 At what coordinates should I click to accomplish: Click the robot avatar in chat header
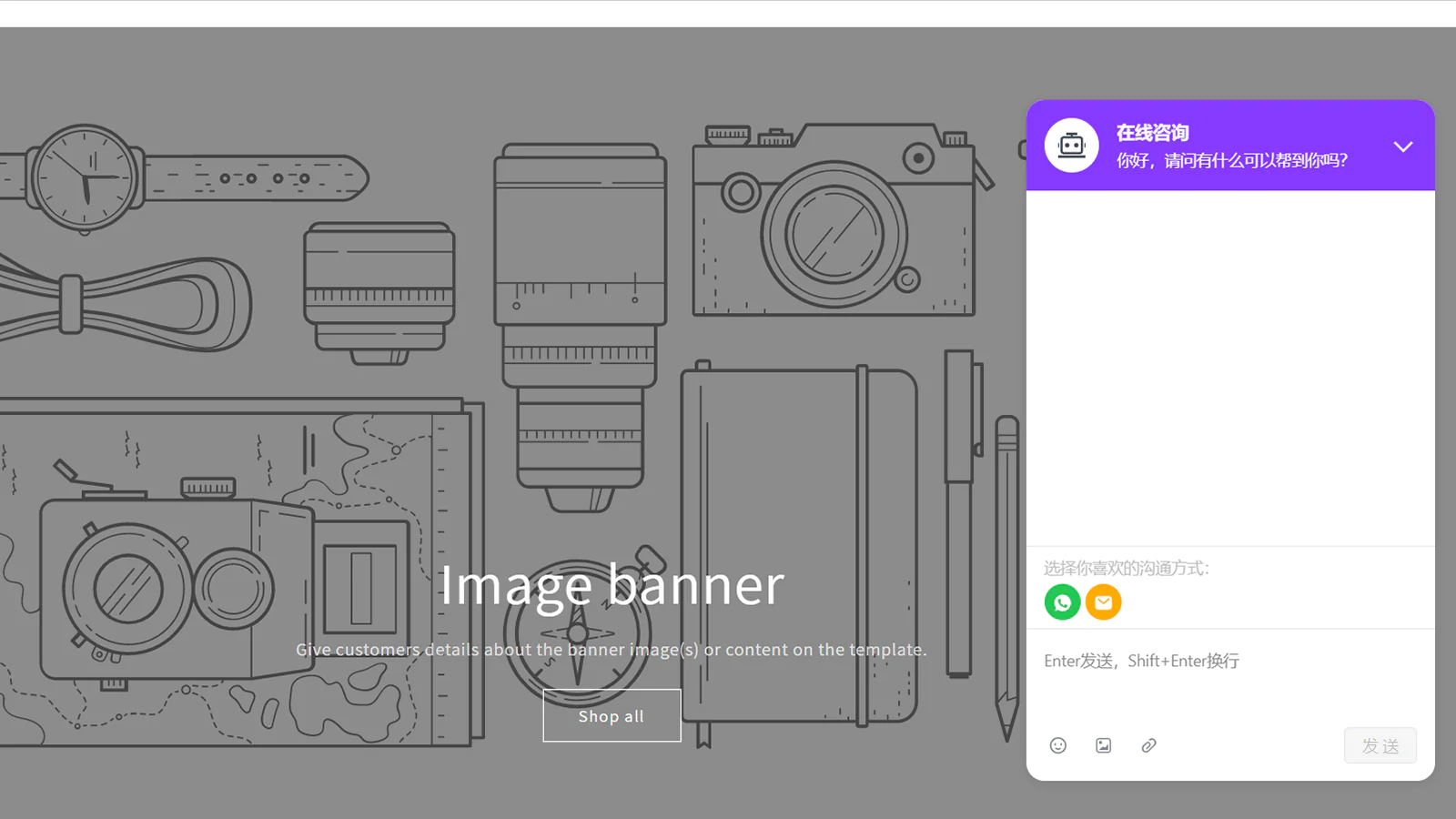(x=1071, y=146)
